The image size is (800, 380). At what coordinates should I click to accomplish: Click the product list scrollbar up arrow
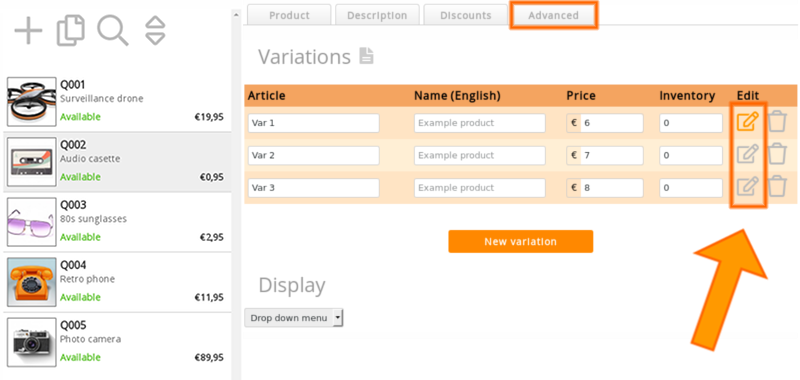pos(236,15)
